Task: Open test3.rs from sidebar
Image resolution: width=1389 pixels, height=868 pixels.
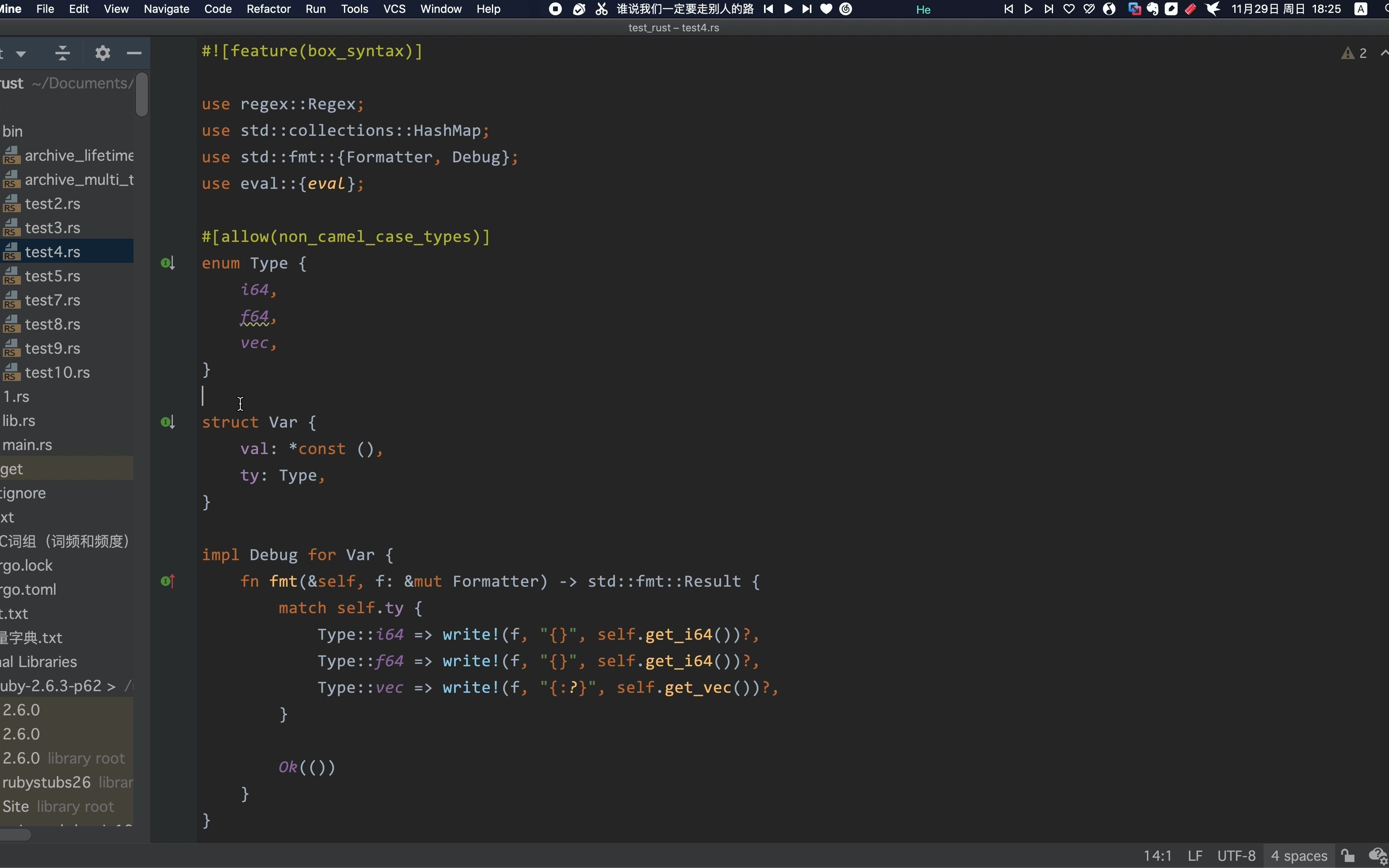Action: (x=52, y=228)
